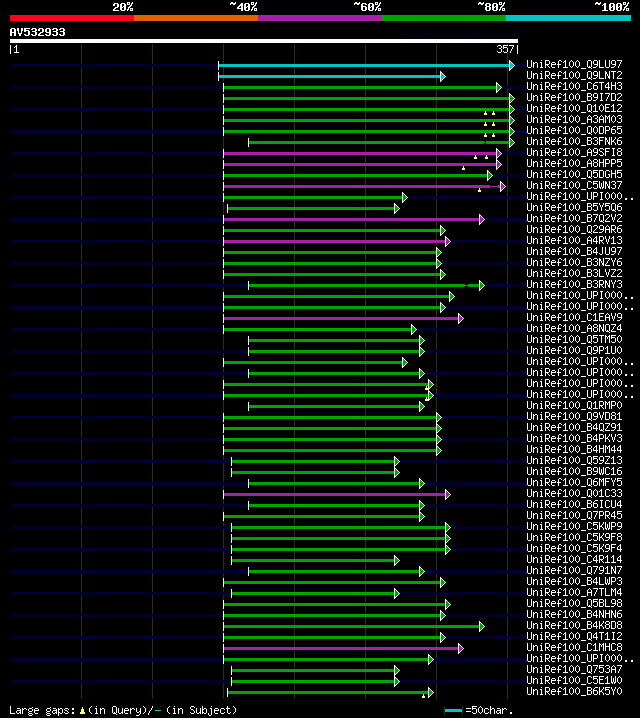Click the red 20% identity legend segment
The image size is (640, 718).
72,18
